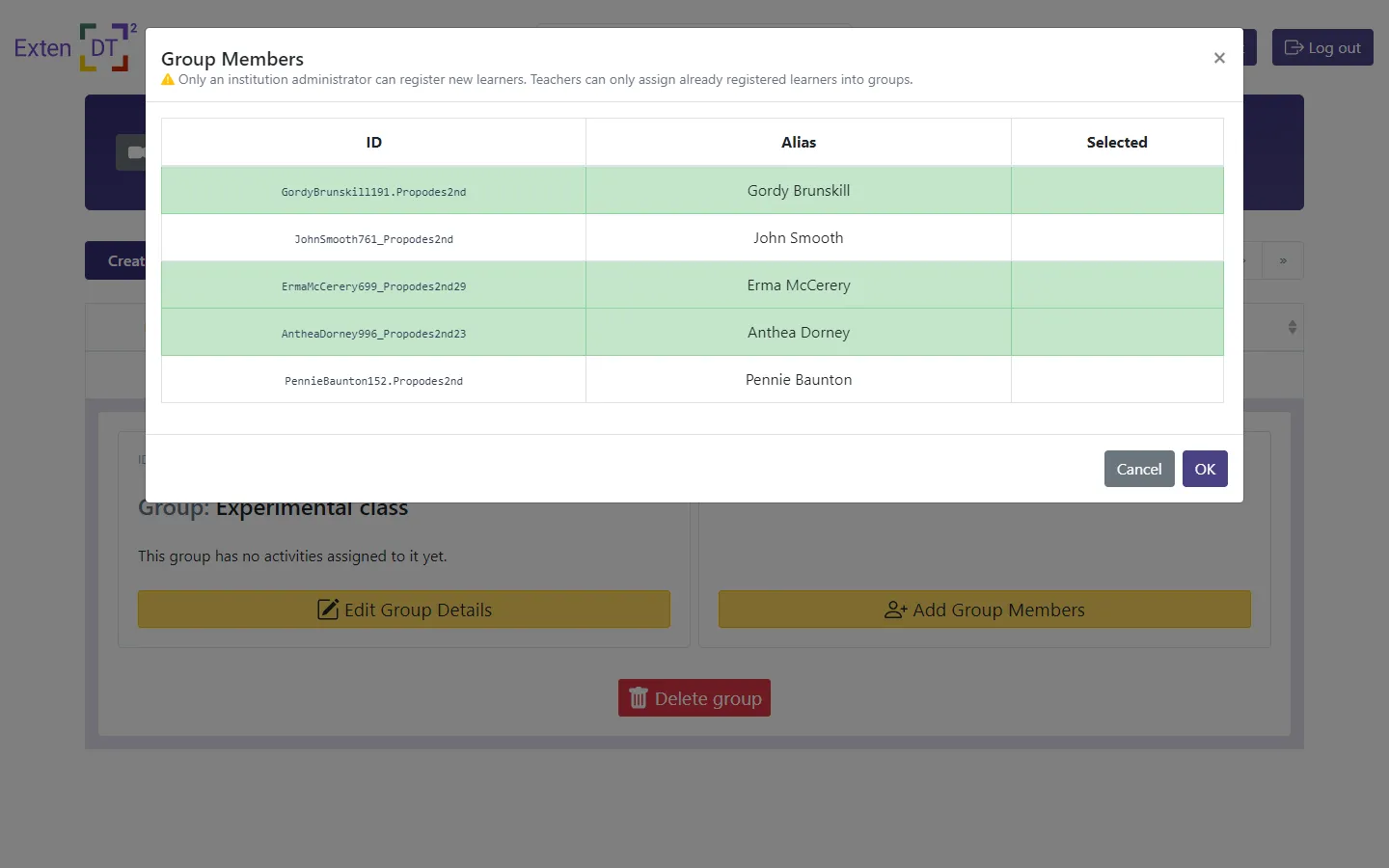Click the Selected cell for Pennie Baunton
This screenshot has height=868, width=1389.
click(1116, 380)
